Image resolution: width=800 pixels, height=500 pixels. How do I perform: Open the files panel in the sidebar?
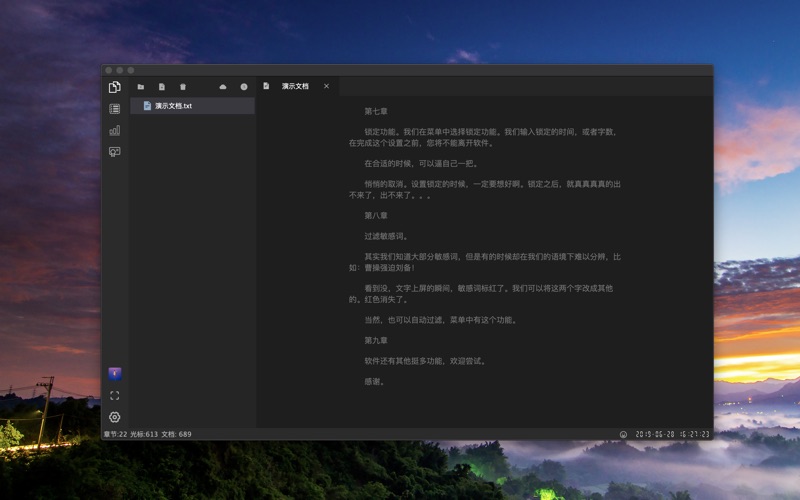(115, 87)
